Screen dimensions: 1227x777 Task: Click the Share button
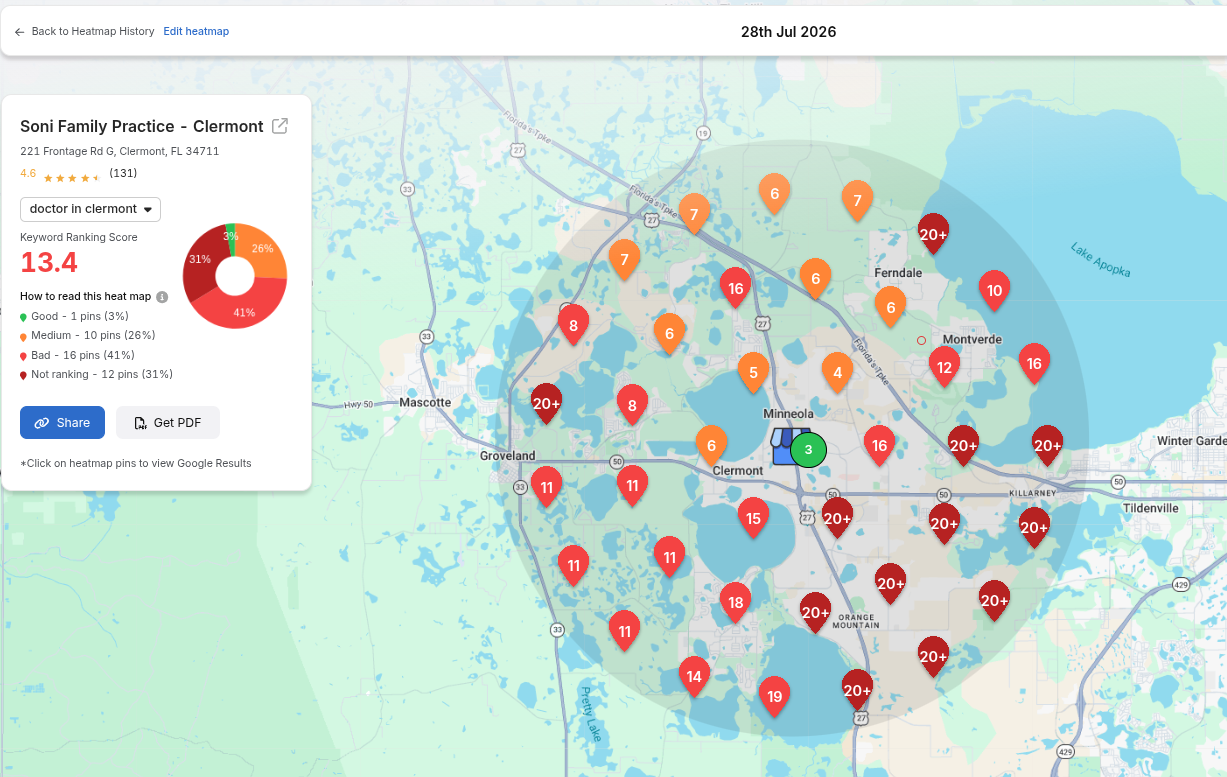coord(62,423)
